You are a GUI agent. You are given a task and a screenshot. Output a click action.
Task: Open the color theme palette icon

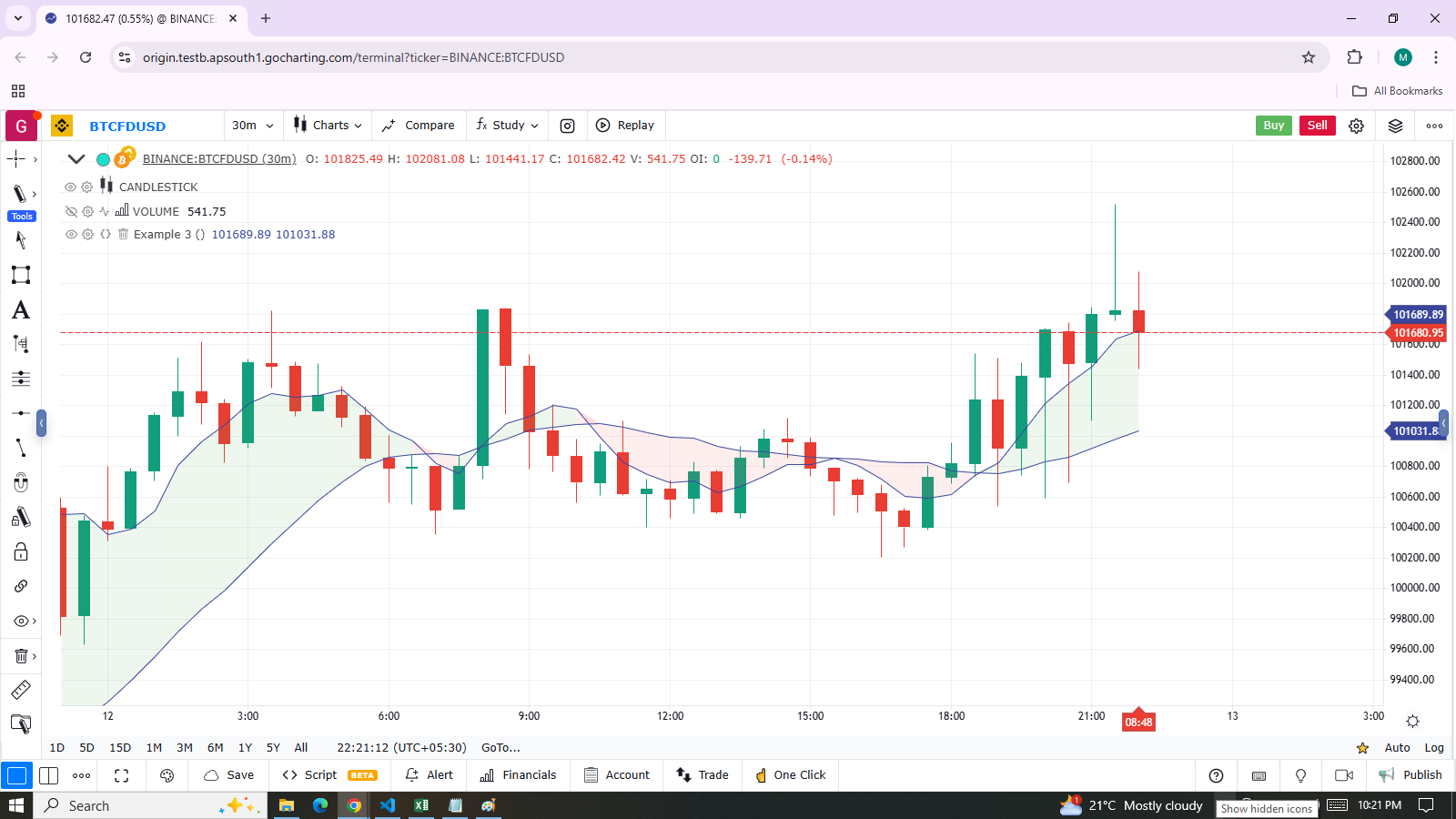coord(167,775)
